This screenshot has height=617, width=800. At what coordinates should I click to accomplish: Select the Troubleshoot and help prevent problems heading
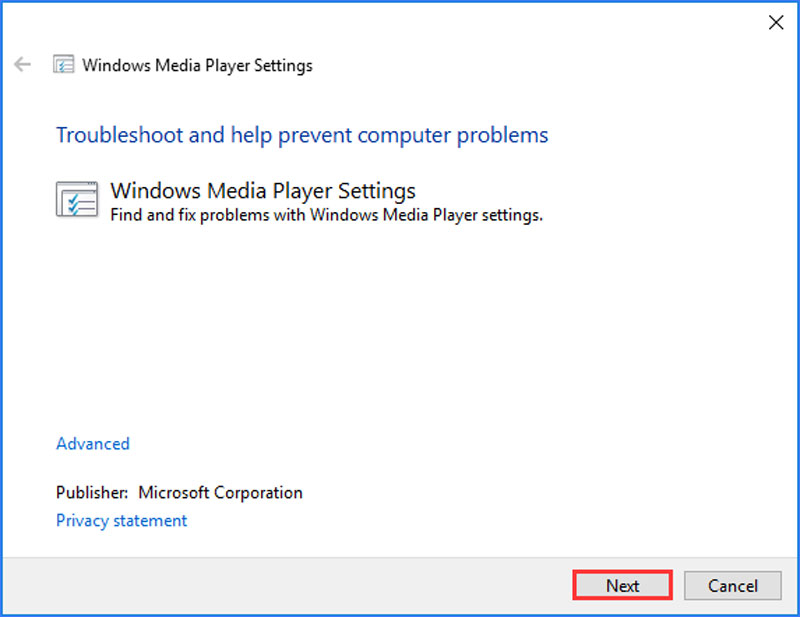[302, 134]
